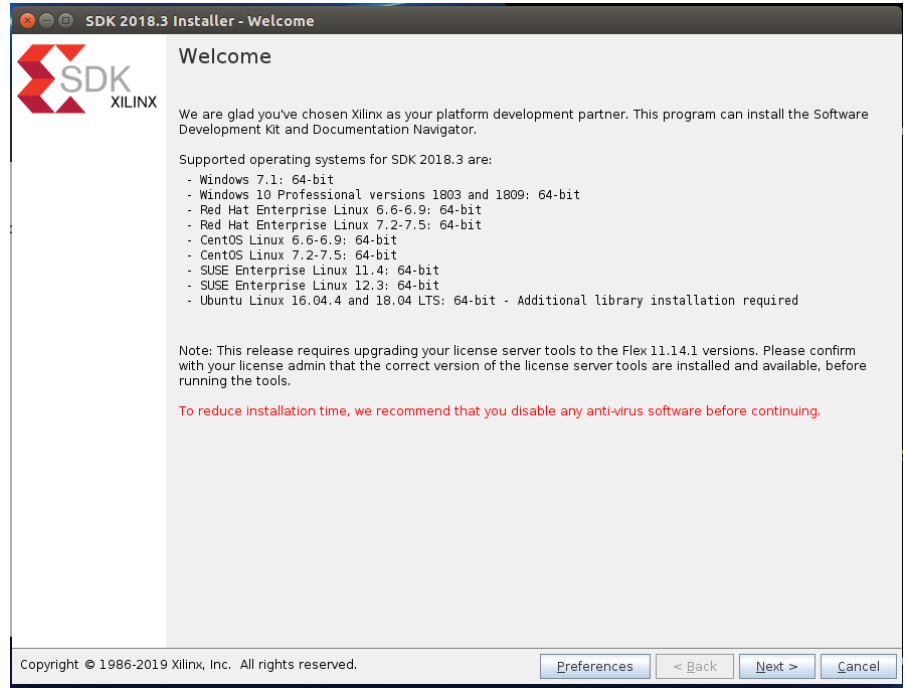Click the copyright notice text
The height and width of the screenshot is (691, 907).
pyautogui.click(x=189, y=664)
